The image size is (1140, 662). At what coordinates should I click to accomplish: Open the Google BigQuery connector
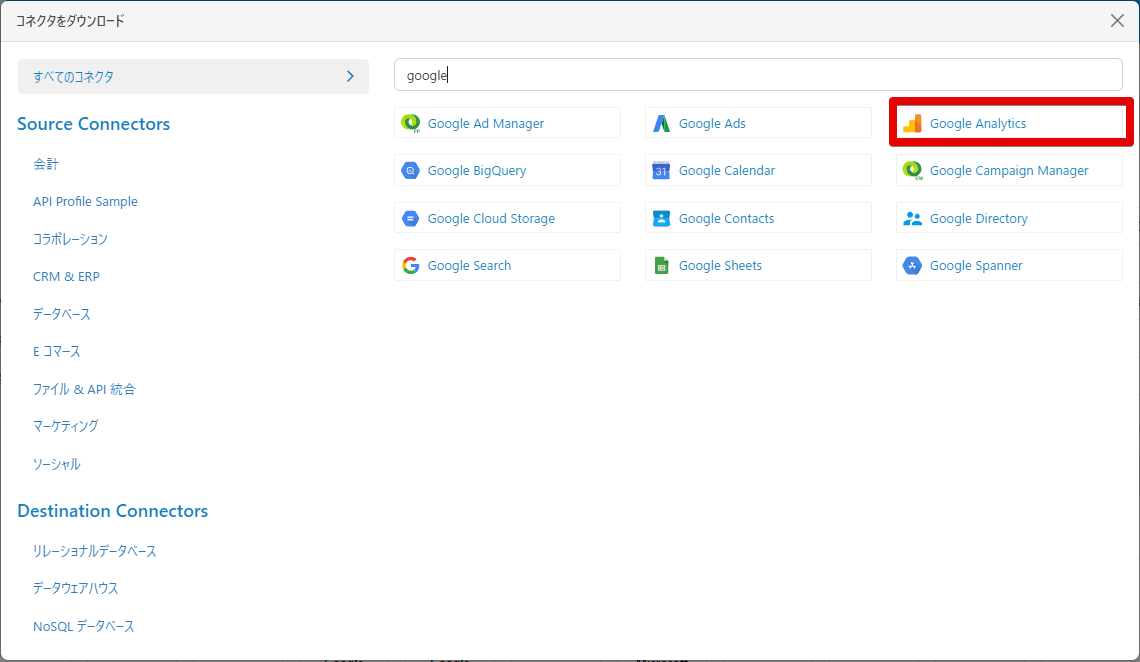point(507,170)
